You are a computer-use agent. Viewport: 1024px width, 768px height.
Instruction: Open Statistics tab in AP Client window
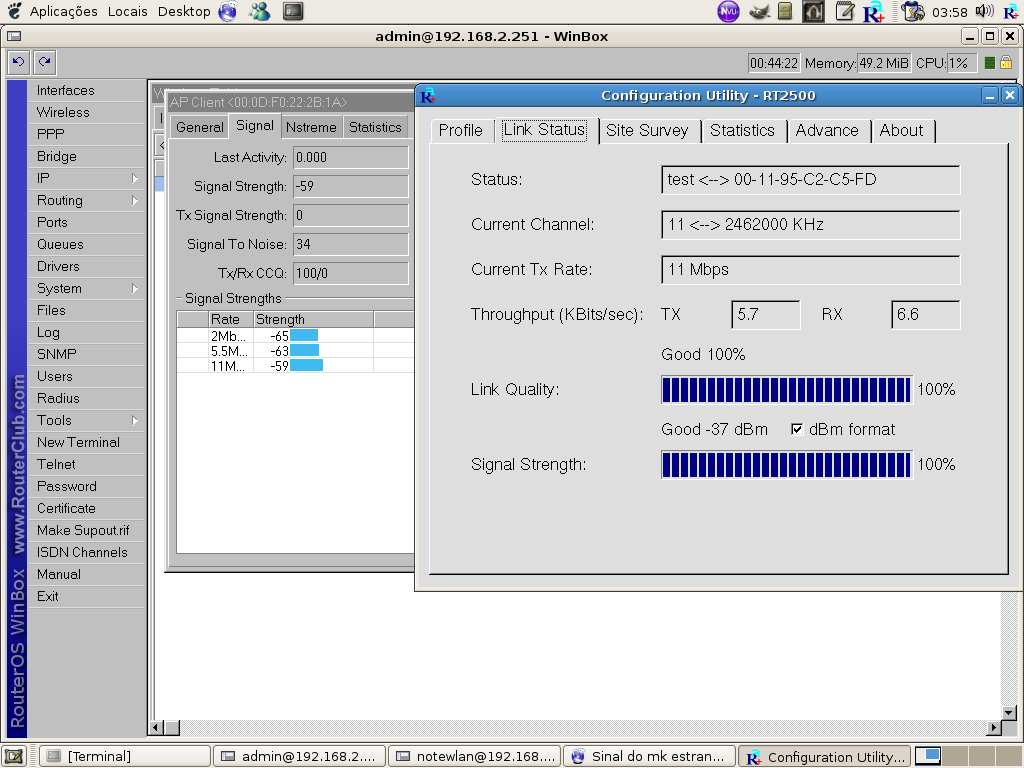pos(375,127)
